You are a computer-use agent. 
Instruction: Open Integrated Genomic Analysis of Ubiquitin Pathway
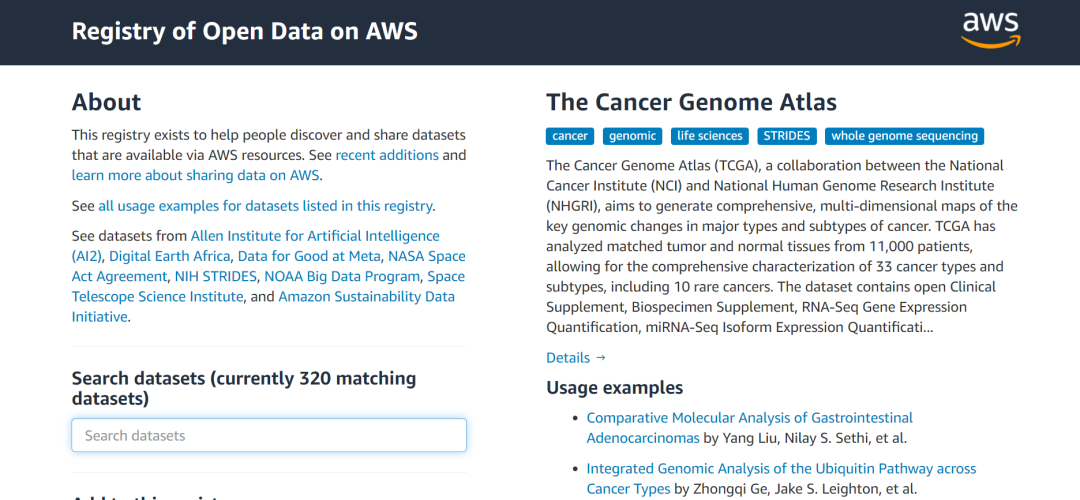[781, 468]
